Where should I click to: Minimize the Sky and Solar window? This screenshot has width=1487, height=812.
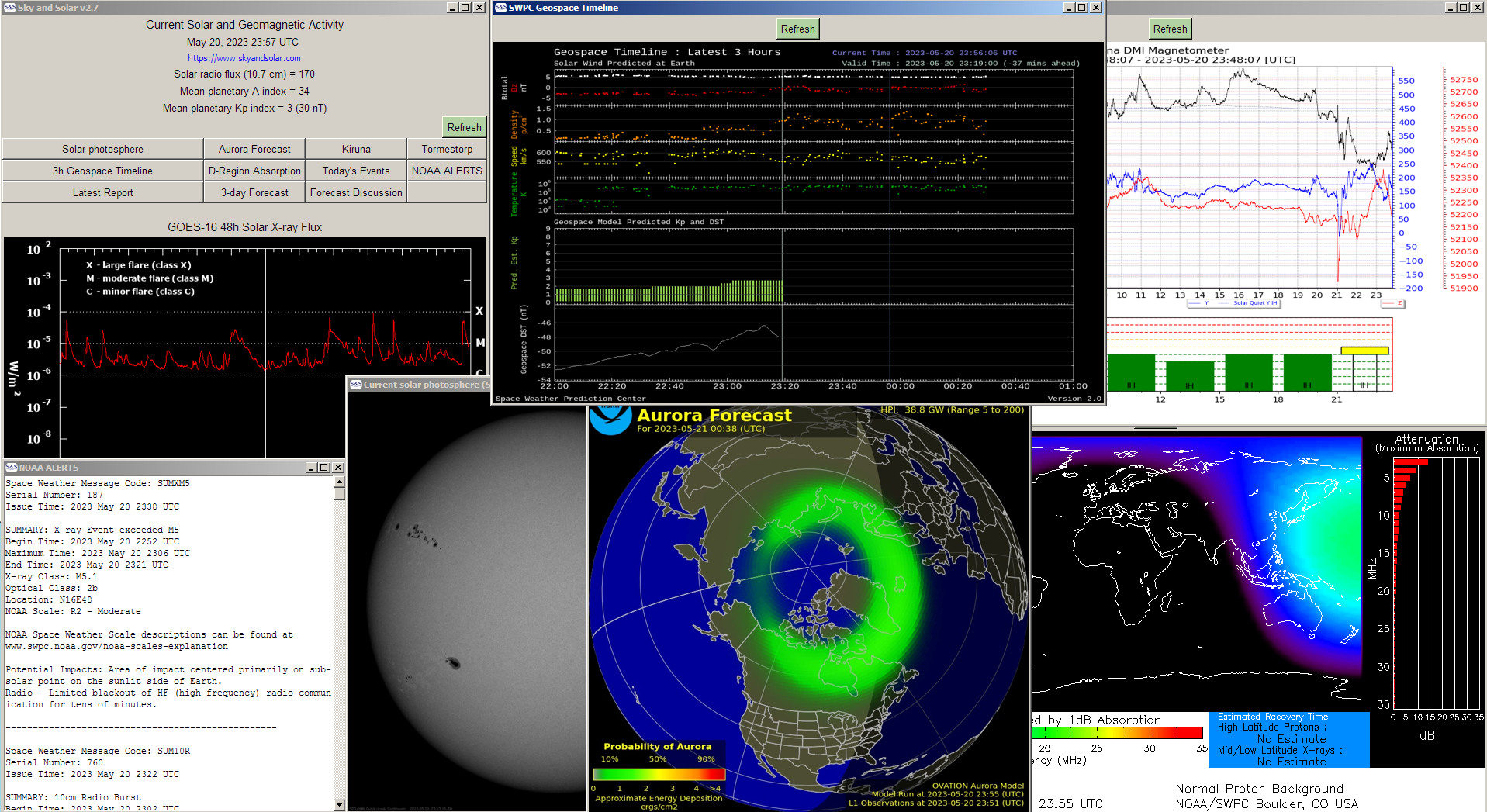coord(453,7)
